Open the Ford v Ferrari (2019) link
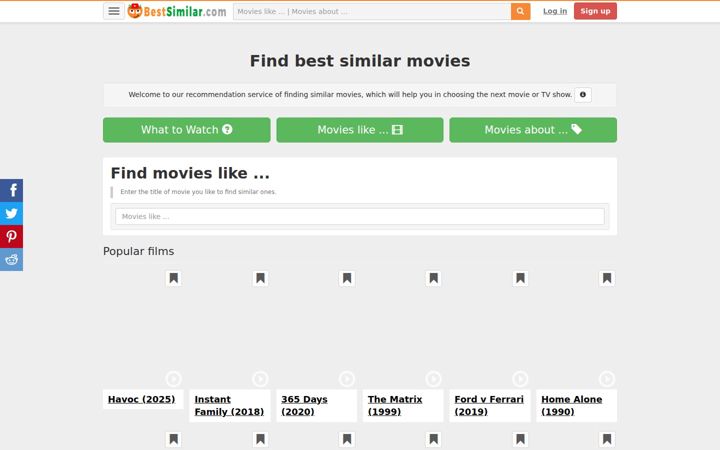Viewport: 720px width, 450px height. tap(489, 405)
